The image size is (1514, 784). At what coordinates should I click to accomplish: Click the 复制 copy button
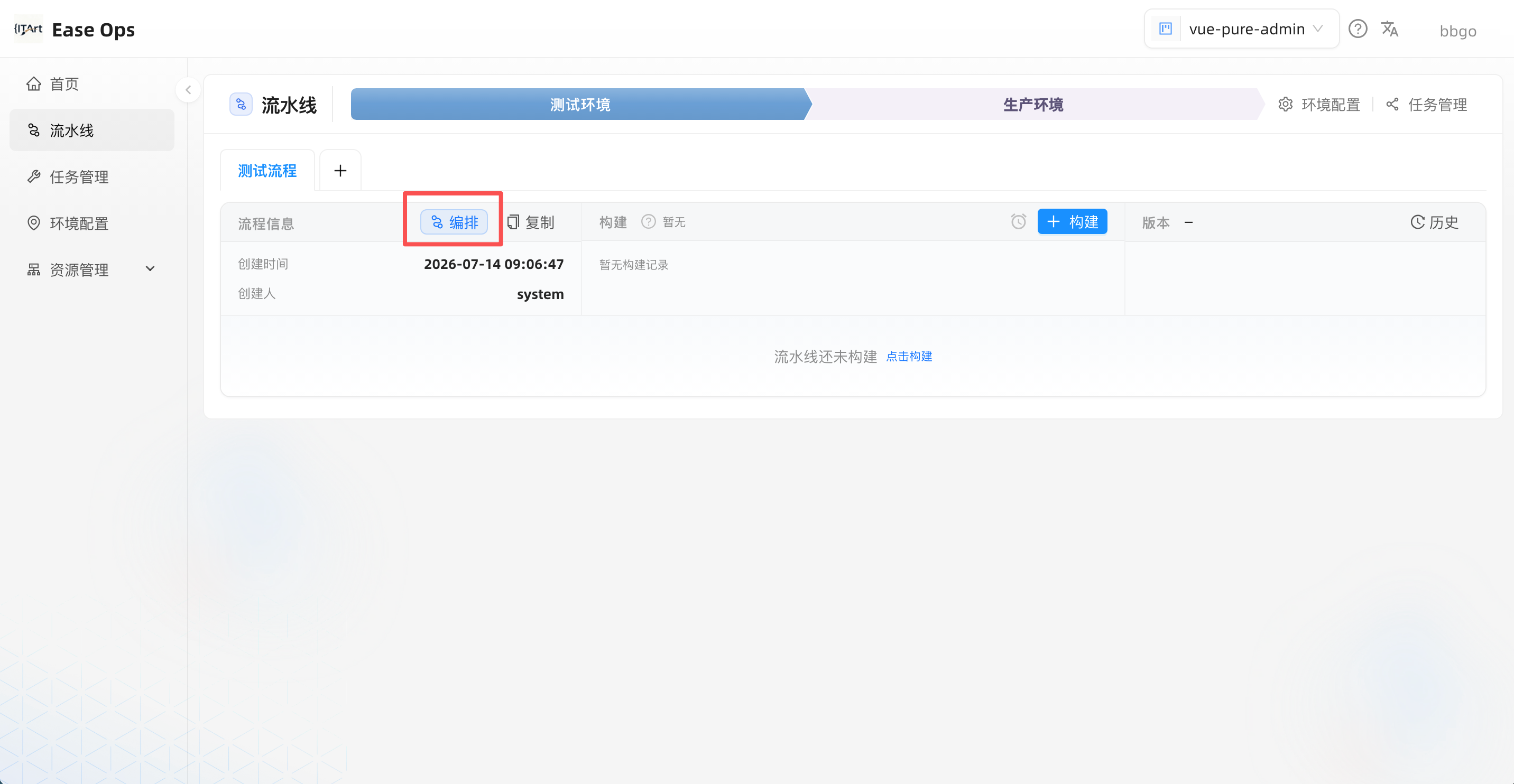(531, 222)
